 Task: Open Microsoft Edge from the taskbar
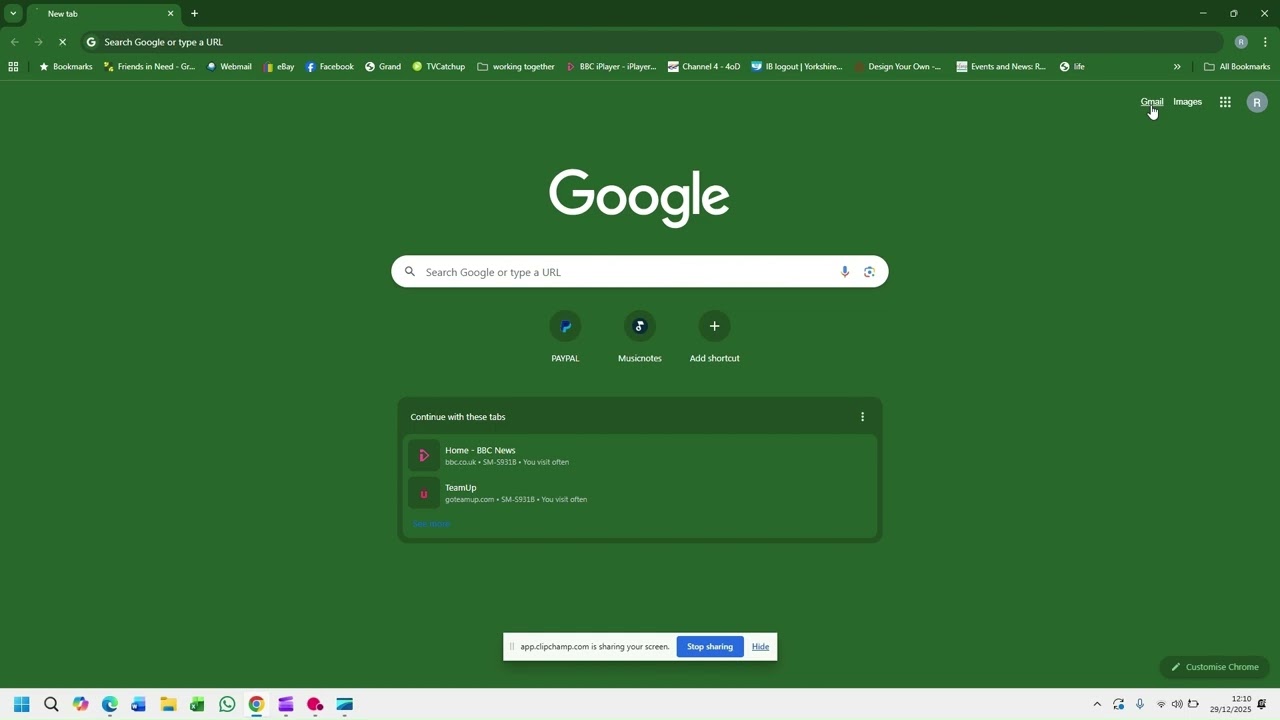pos(110,705)
